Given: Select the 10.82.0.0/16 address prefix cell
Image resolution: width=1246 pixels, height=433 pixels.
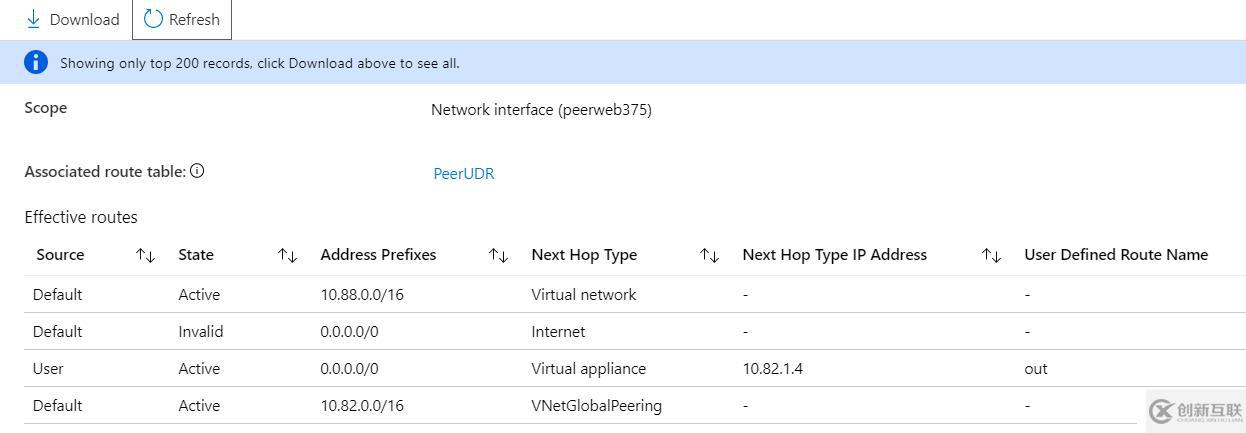Looking at the screenshot, I should (362, 406).
